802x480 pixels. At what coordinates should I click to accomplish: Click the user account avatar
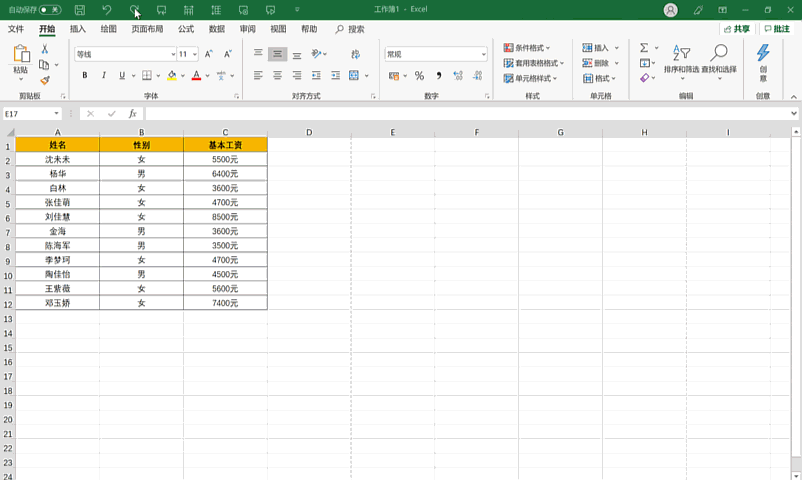pyautogui.click(x=671, y=10)
